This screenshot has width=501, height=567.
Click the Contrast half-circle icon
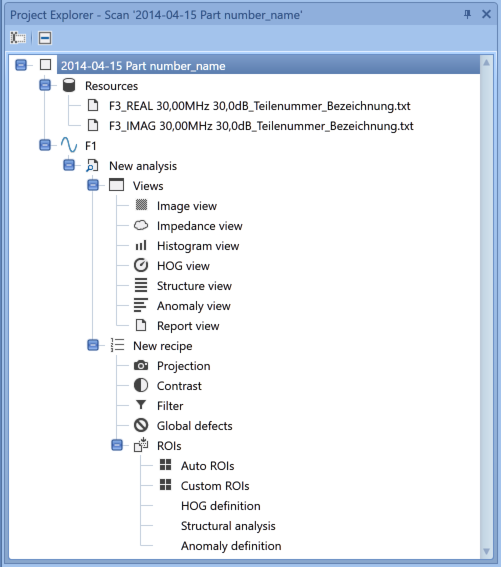[x=141, y=385]
